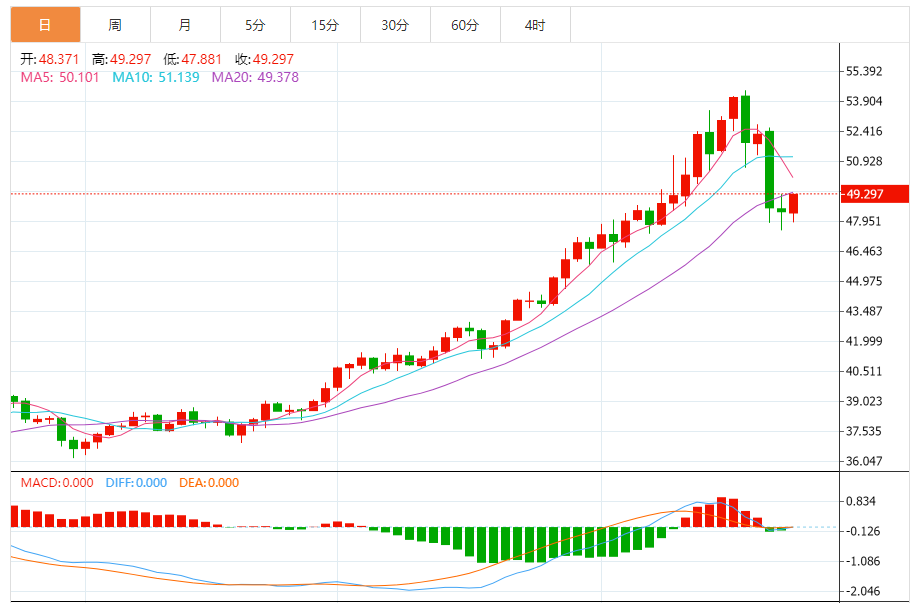Click the 低:47.881 low price value
Image resolution: width=915 pixels, height=603 pixels.
tap(193, 59)
